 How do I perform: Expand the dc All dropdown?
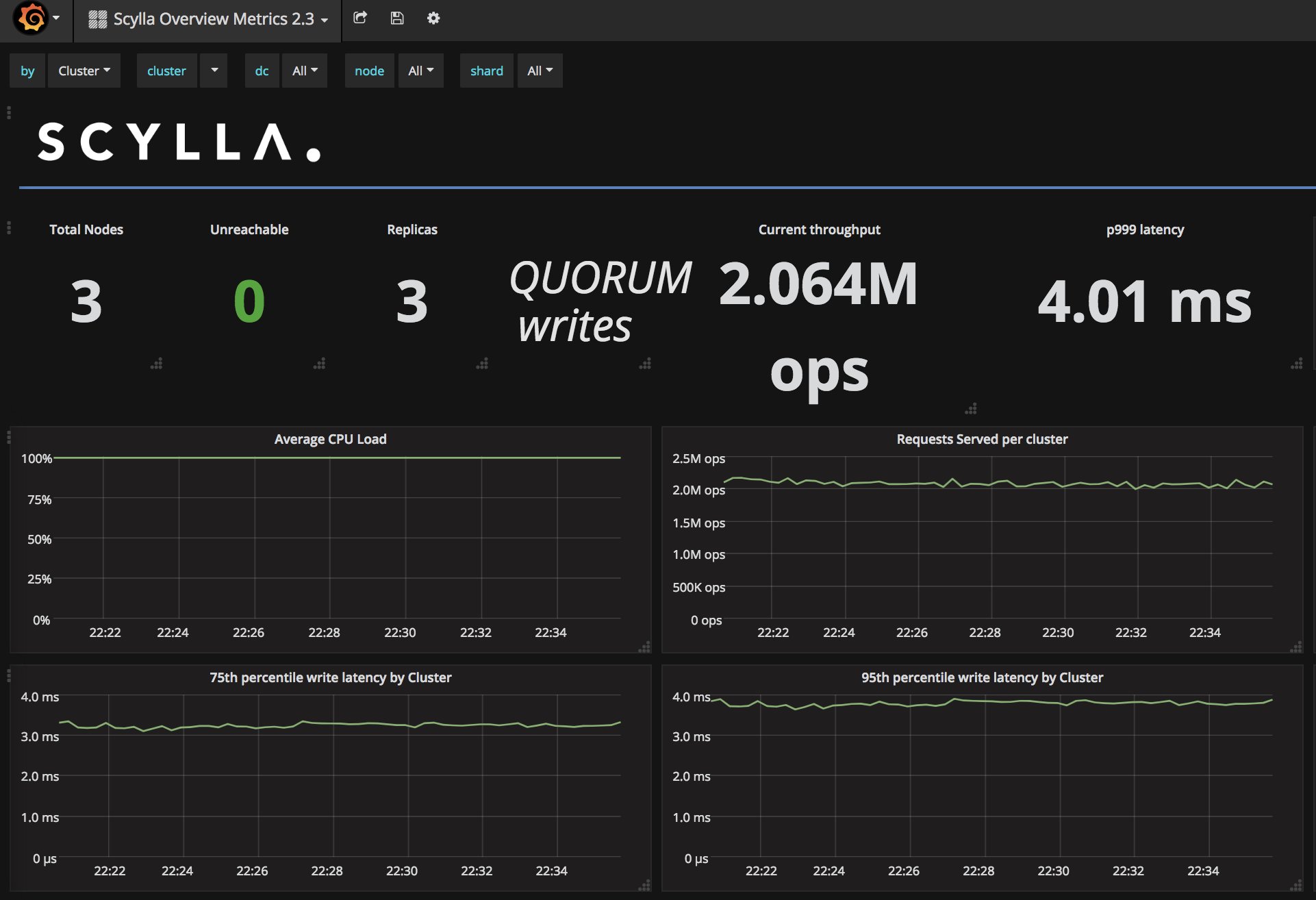point(305,71)
